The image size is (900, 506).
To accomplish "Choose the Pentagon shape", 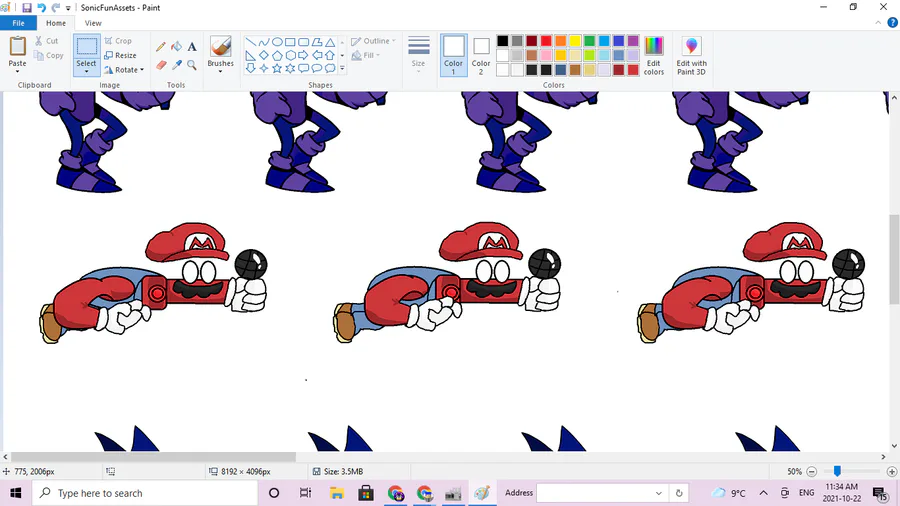I will click(277, 55).
